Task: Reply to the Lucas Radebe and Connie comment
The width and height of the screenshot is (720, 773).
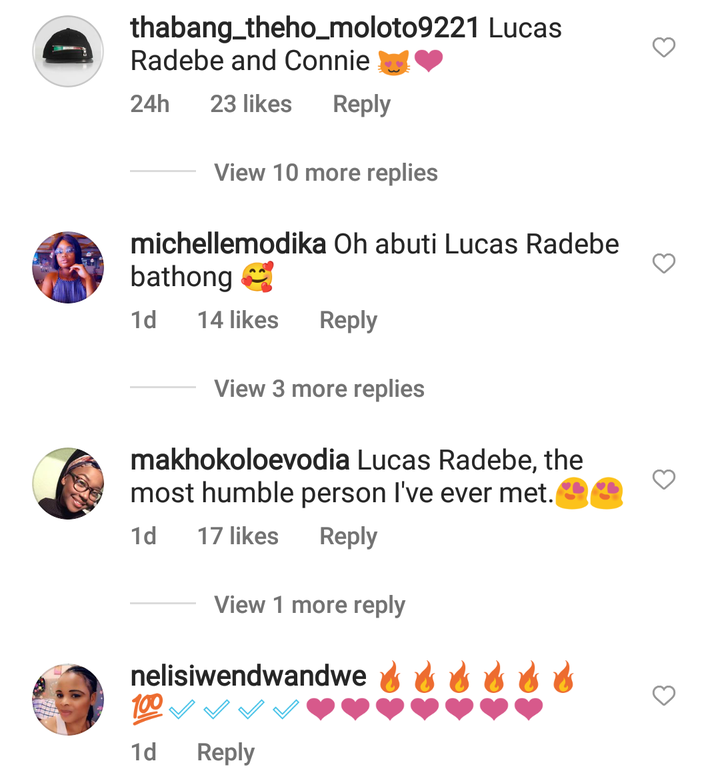Action: pyautogui.click(x=361, y=105)
